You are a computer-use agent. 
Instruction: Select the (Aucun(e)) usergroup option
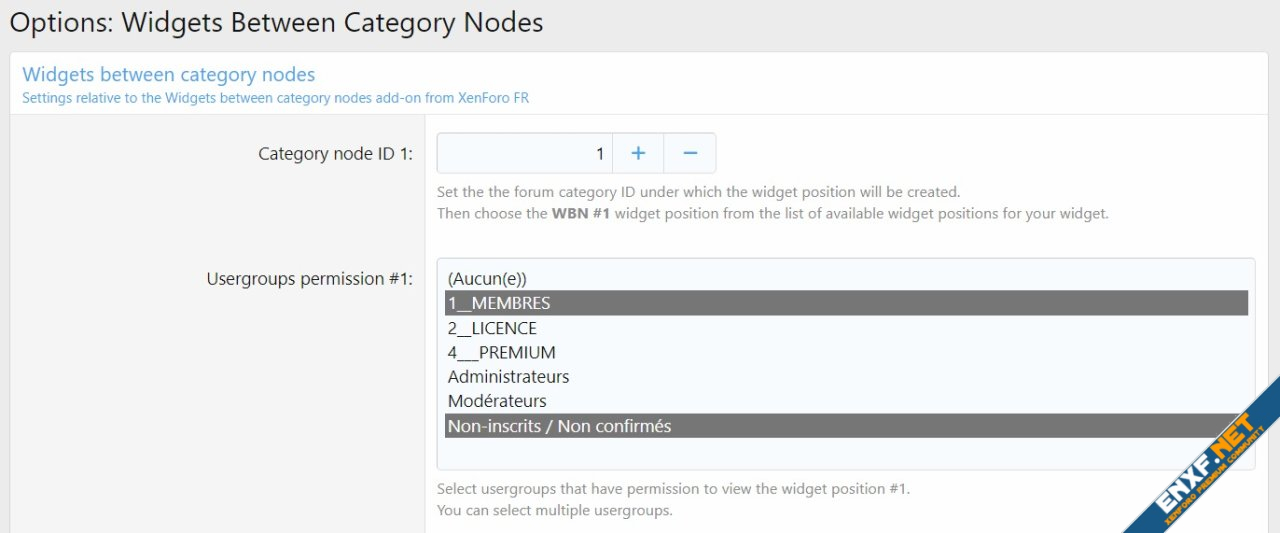(x=487, y=278)
